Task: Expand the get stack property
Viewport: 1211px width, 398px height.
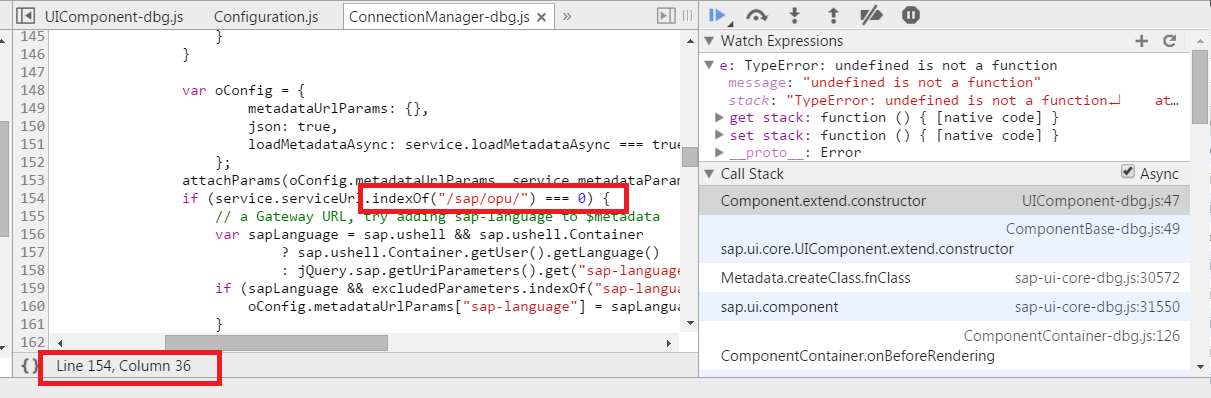Action: point(720,118)
